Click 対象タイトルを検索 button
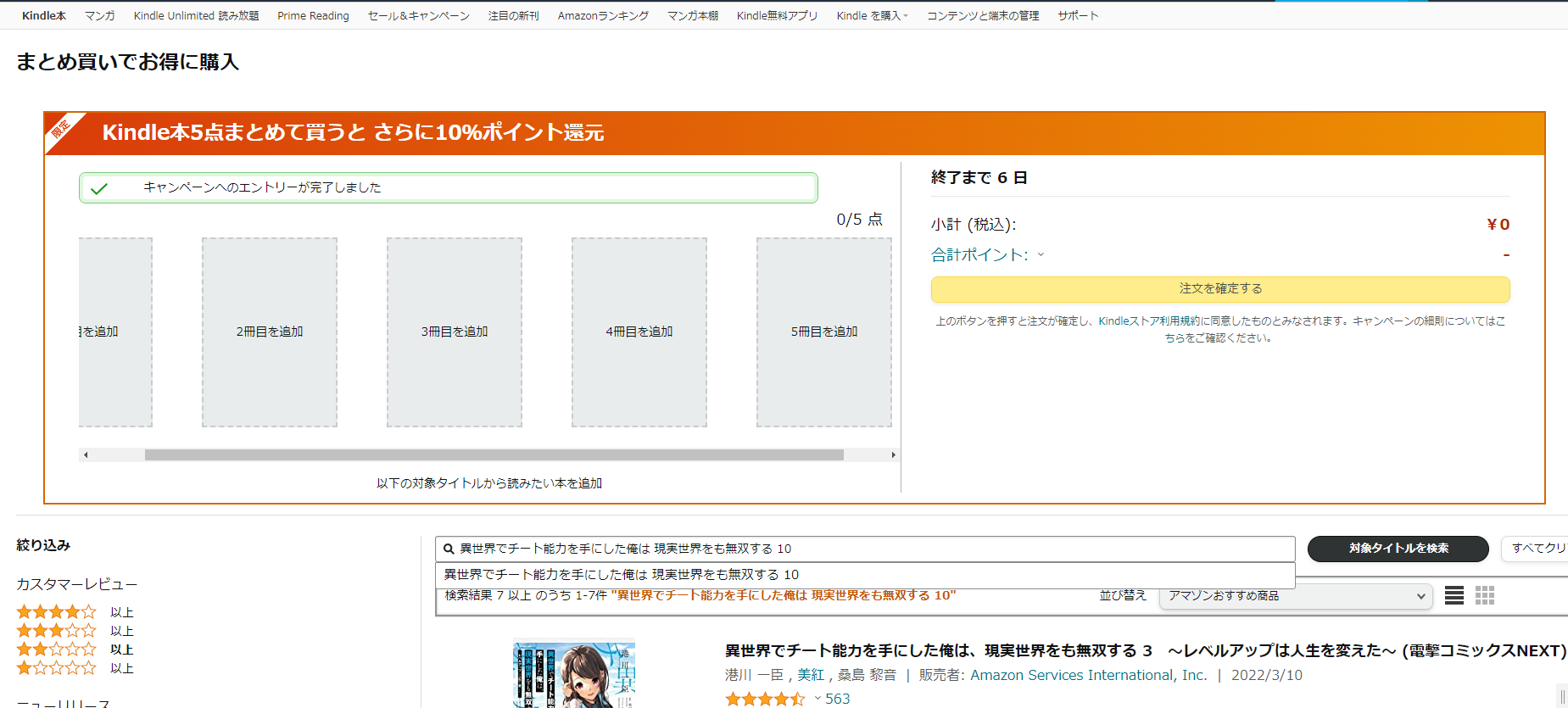This screenshot has width=1568, height=708. (x=1398, y=549)
